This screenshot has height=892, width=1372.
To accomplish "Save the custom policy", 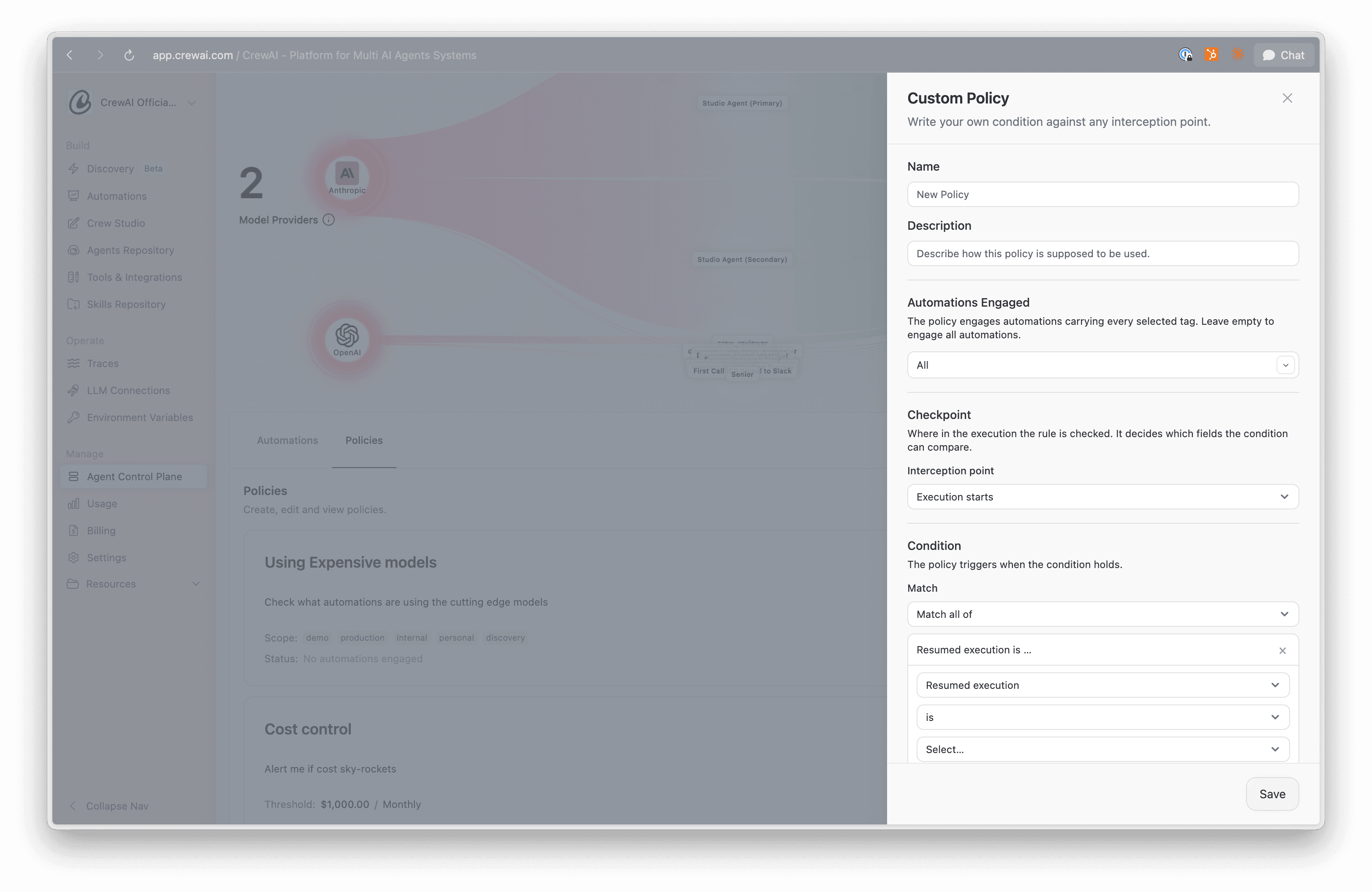I will 1272,794.
